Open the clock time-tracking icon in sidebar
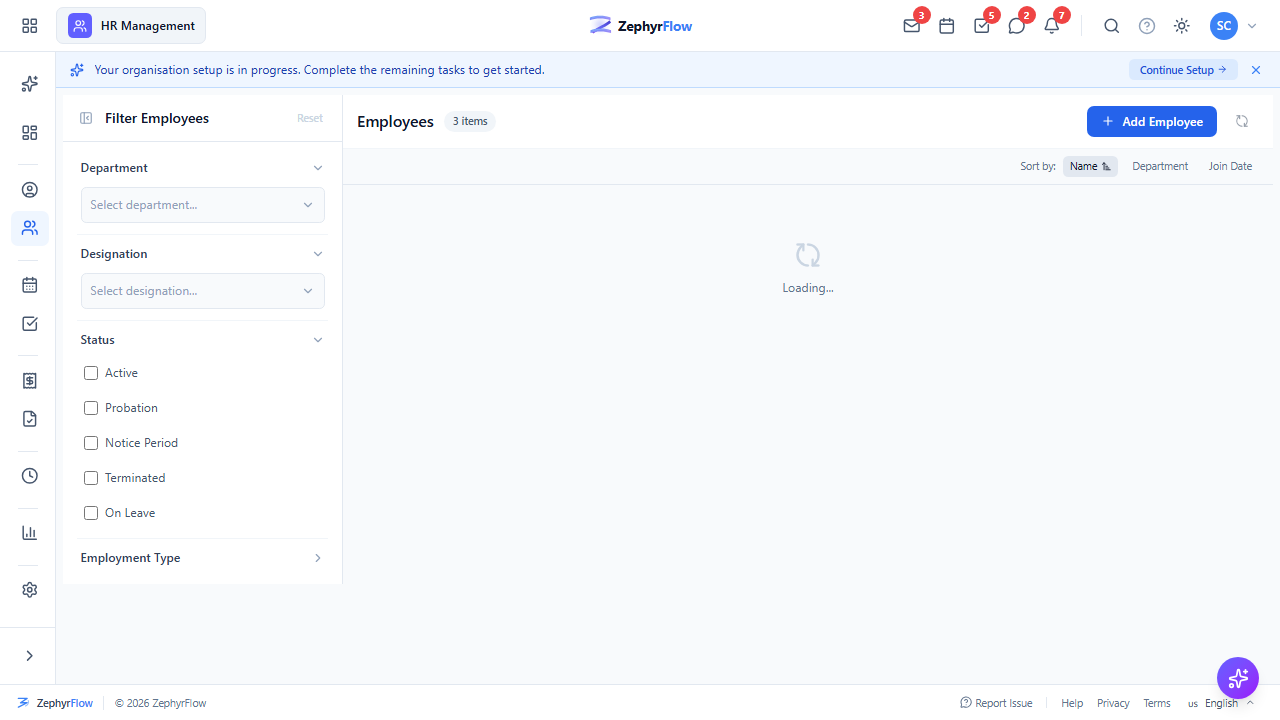Screen dimensions: 1280x720 pyautogui.click(x=30, y=476)
